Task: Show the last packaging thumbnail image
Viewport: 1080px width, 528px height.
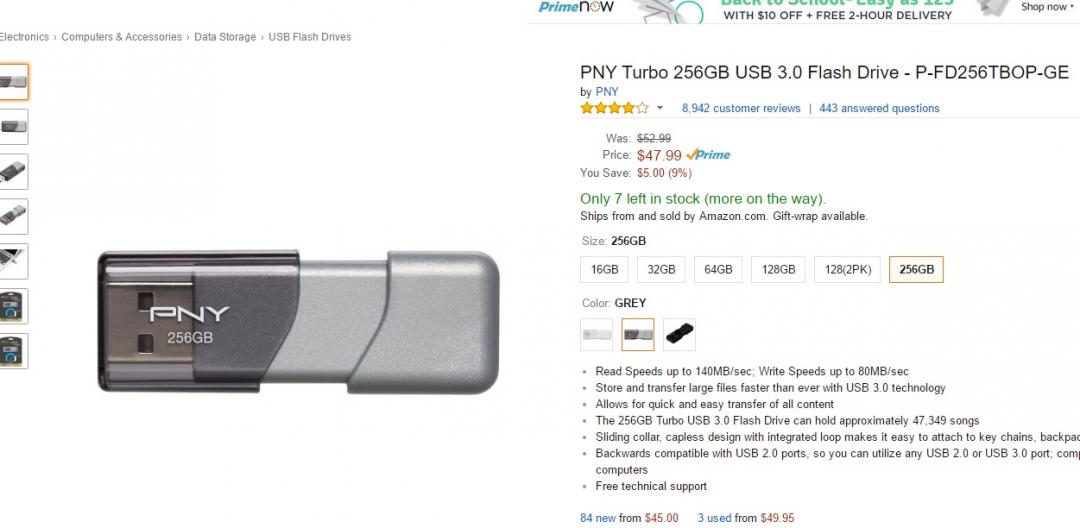Action: [14, 351]
